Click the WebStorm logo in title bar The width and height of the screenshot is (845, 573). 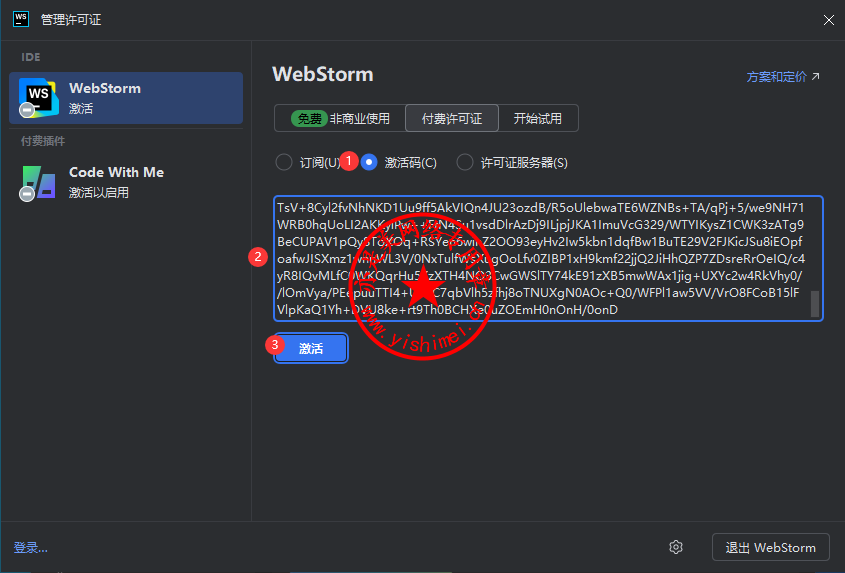click(x=21, y=19)
